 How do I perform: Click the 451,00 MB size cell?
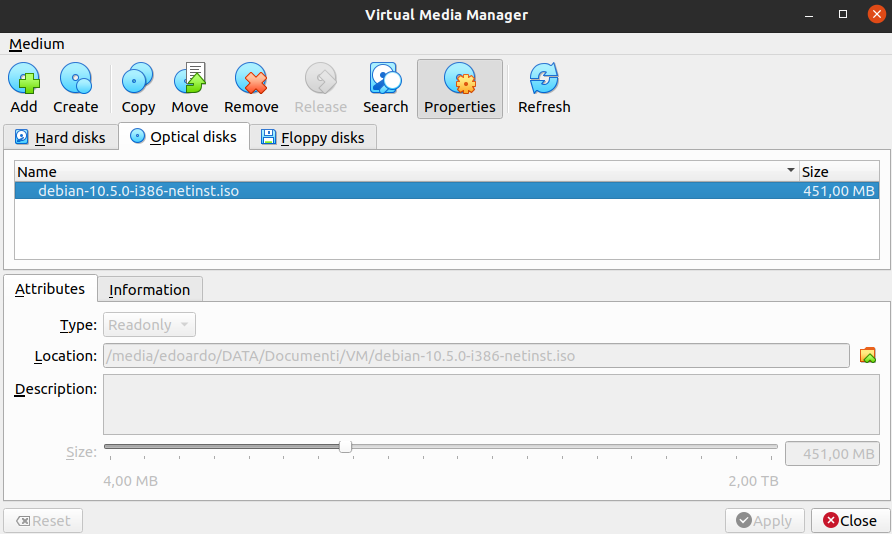(839, 191)
